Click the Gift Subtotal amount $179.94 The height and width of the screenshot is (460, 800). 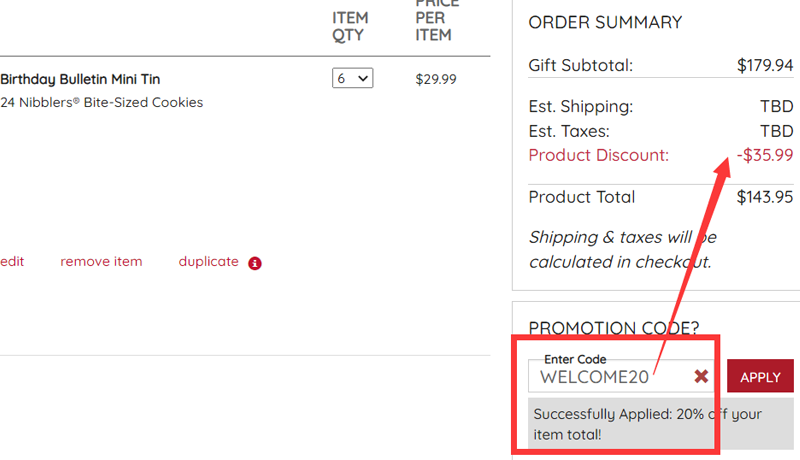click(x=764, y=66)
